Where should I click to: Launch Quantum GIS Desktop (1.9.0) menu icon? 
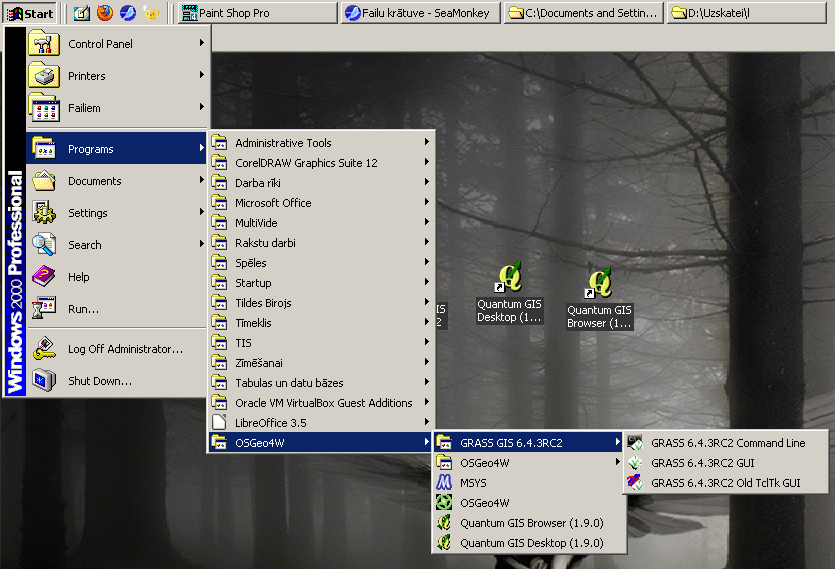pyautogui.click(x=444, y=543)
